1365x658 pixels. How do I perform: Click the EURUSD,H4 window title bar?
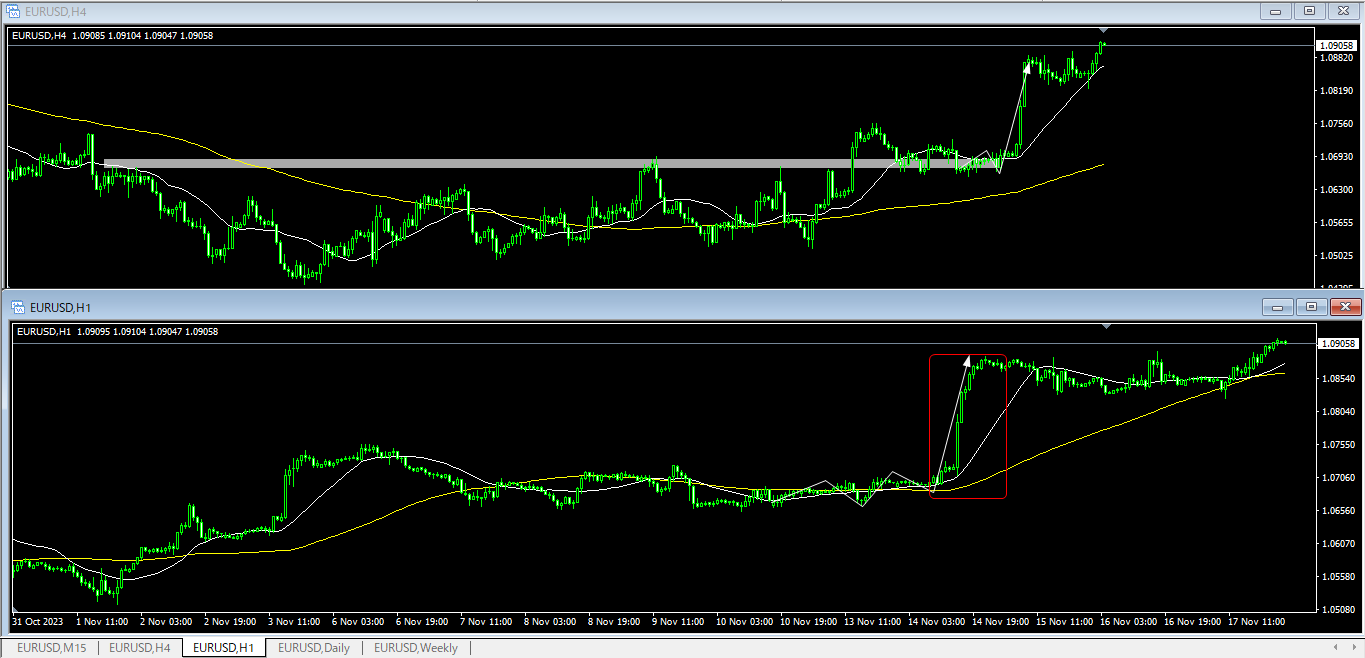[600, 10]
